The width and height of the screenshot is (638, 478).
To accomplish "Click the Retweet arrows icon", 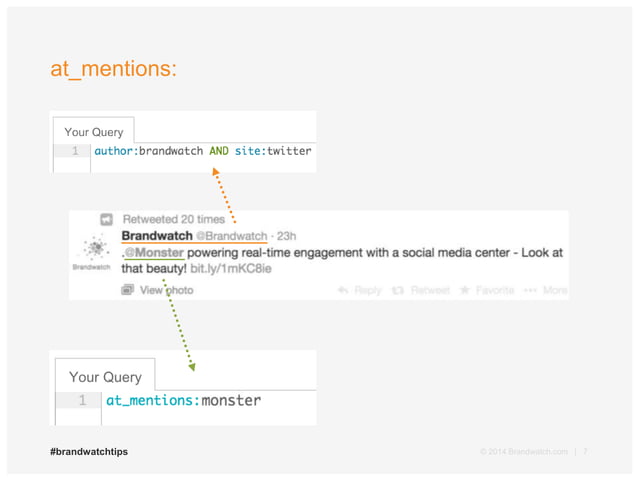I will [x=397, y=290].
